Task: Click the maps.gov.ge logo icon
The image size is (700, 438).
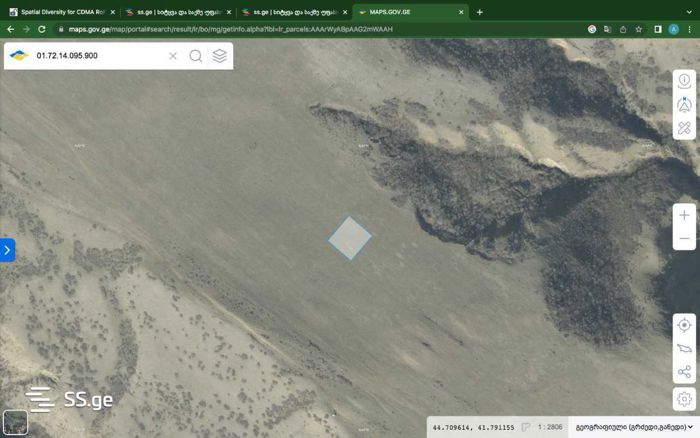Action: tap(19, 55)
